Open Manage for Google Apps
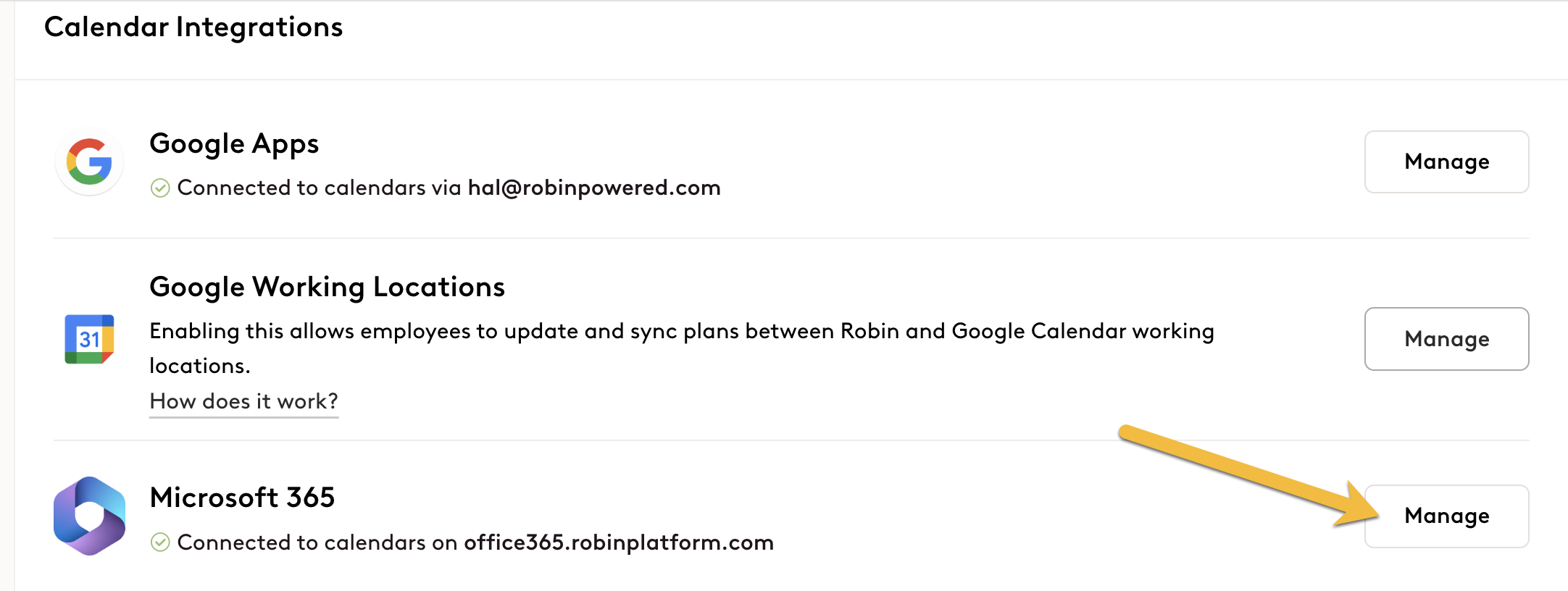 (x=1446, y=162)
